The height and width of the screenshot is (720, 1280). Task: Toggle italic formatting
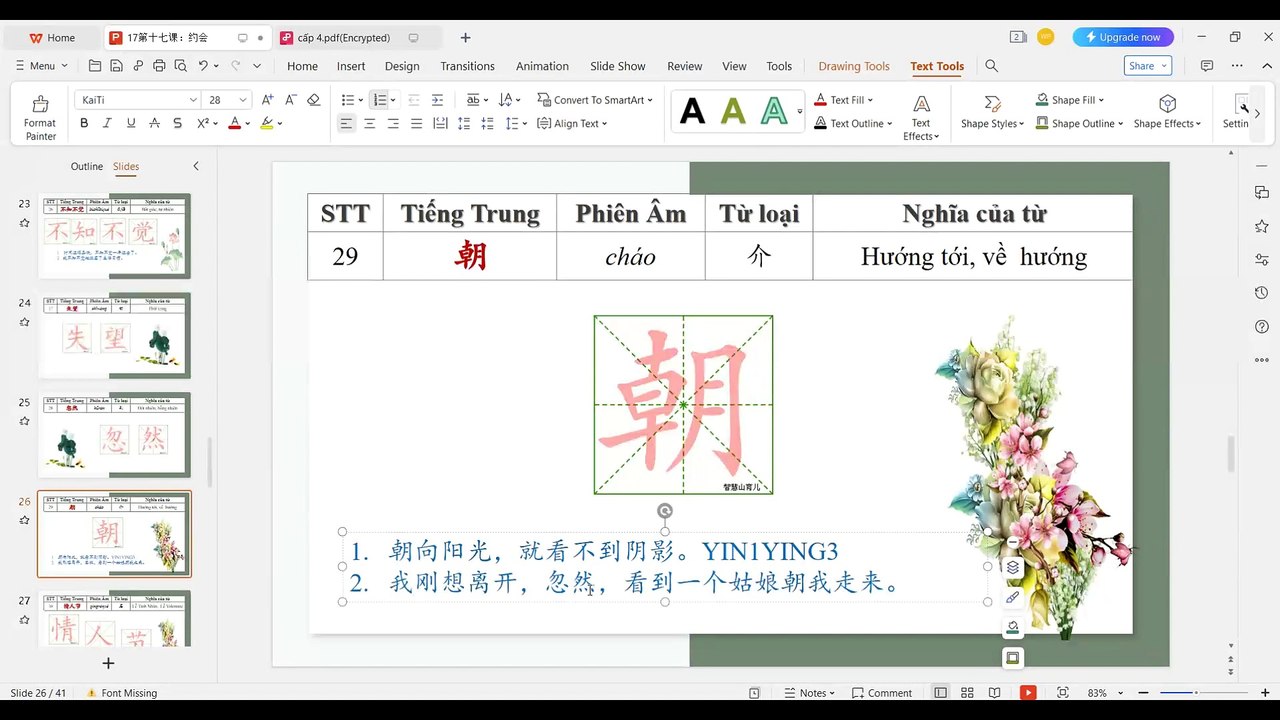[108, 123]
